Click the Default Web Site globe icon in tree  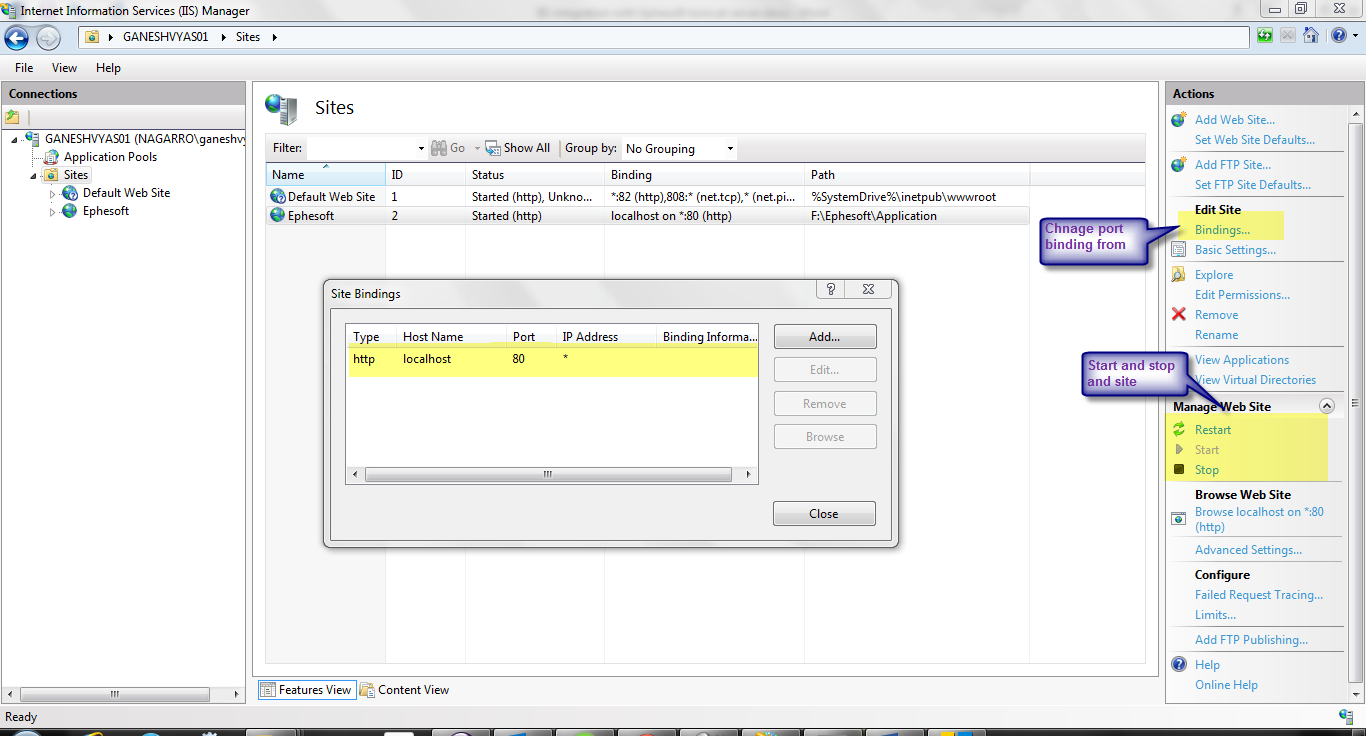[70, 193]
